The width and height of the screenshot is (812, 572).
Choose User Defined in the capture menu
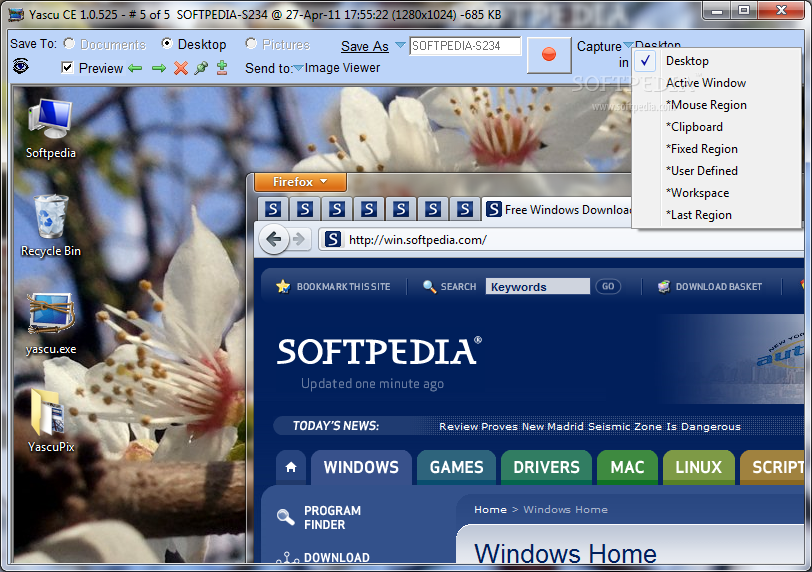tap(717, 171)
